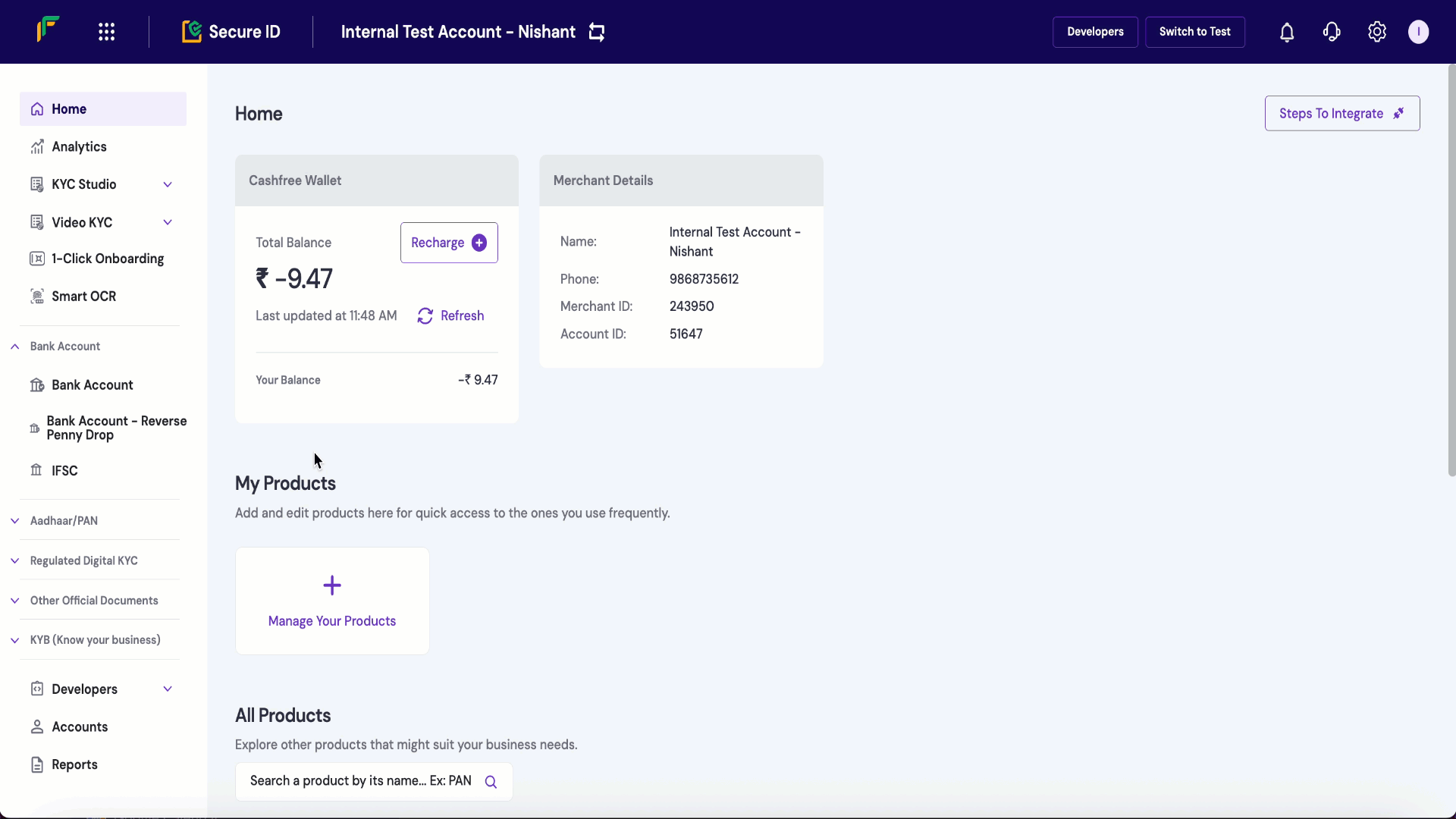Open the apps grid launcher icon
This screenshot has height=819, width=1456.
pyautogui.click(x=106, y=32)
